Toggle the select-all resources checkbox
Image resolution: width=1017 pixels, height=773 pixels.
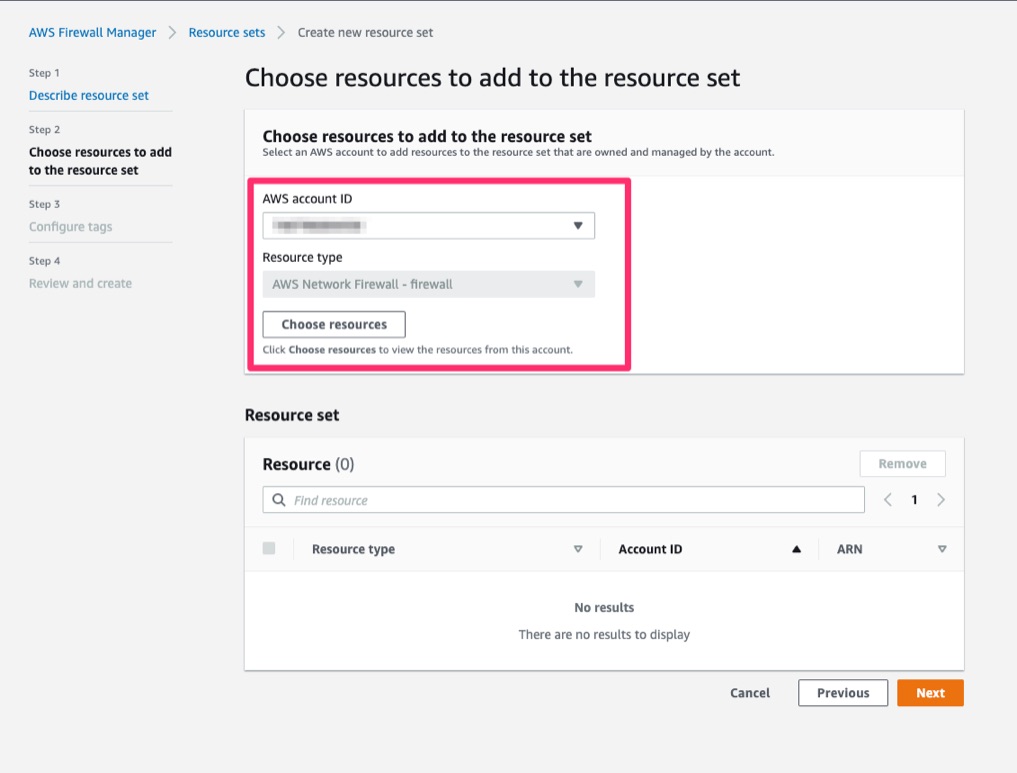269,549
